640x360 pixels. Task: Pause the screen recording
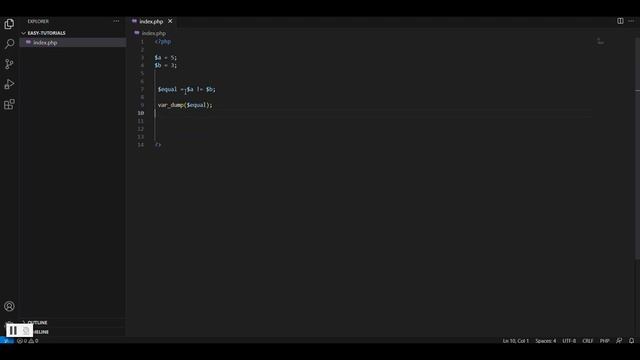[x=13, y=330]
